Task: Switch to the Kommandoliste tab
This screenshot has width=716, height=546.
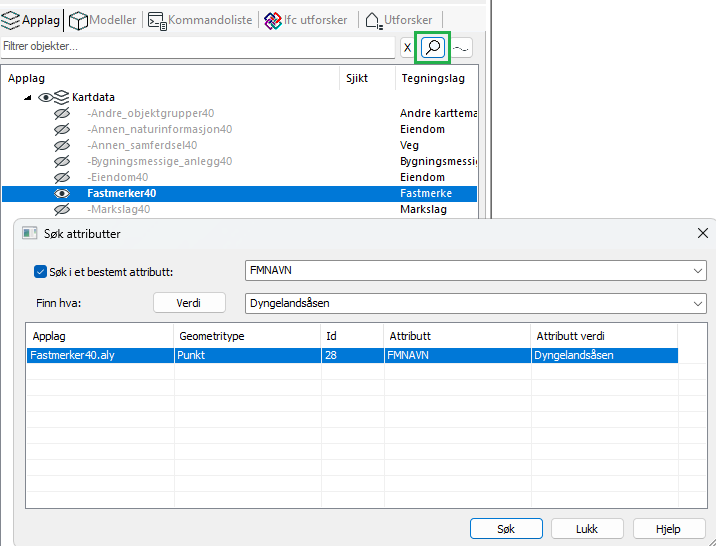Action: 198,20
